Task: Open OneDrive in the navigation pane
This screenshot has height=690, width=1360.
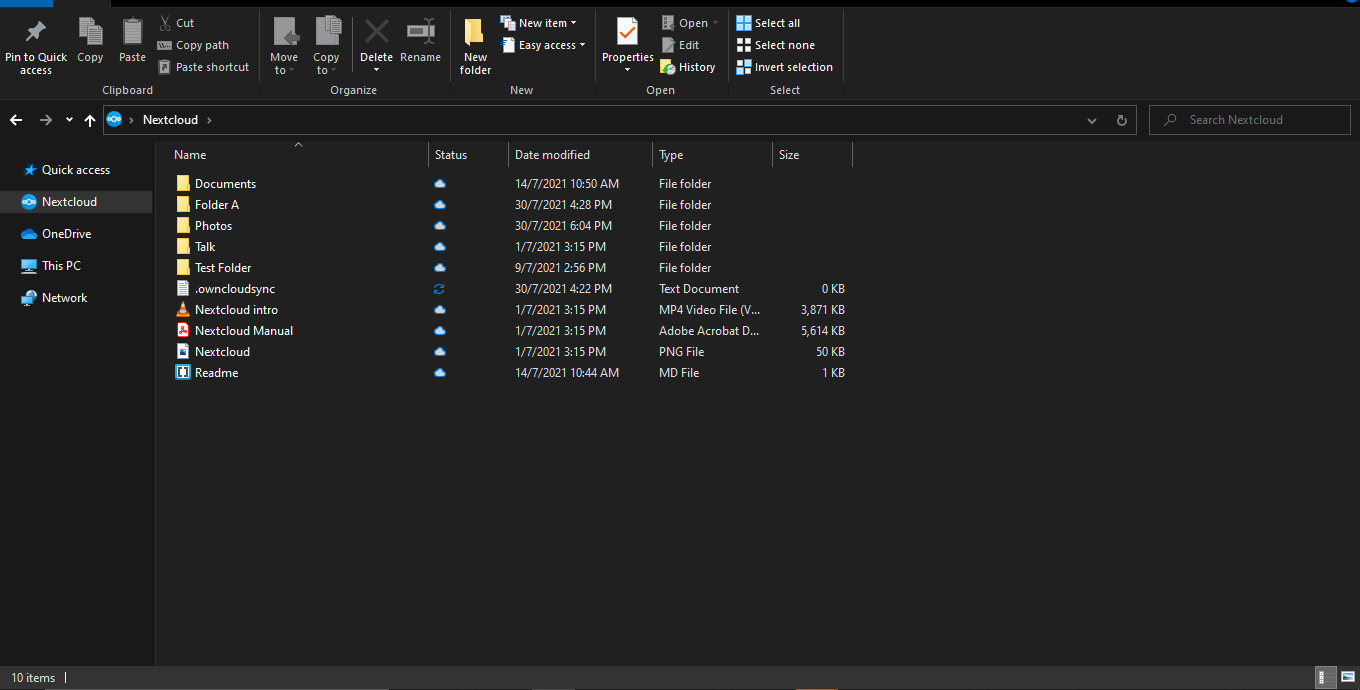Action: pyautogui.click(x=66, y=234)
